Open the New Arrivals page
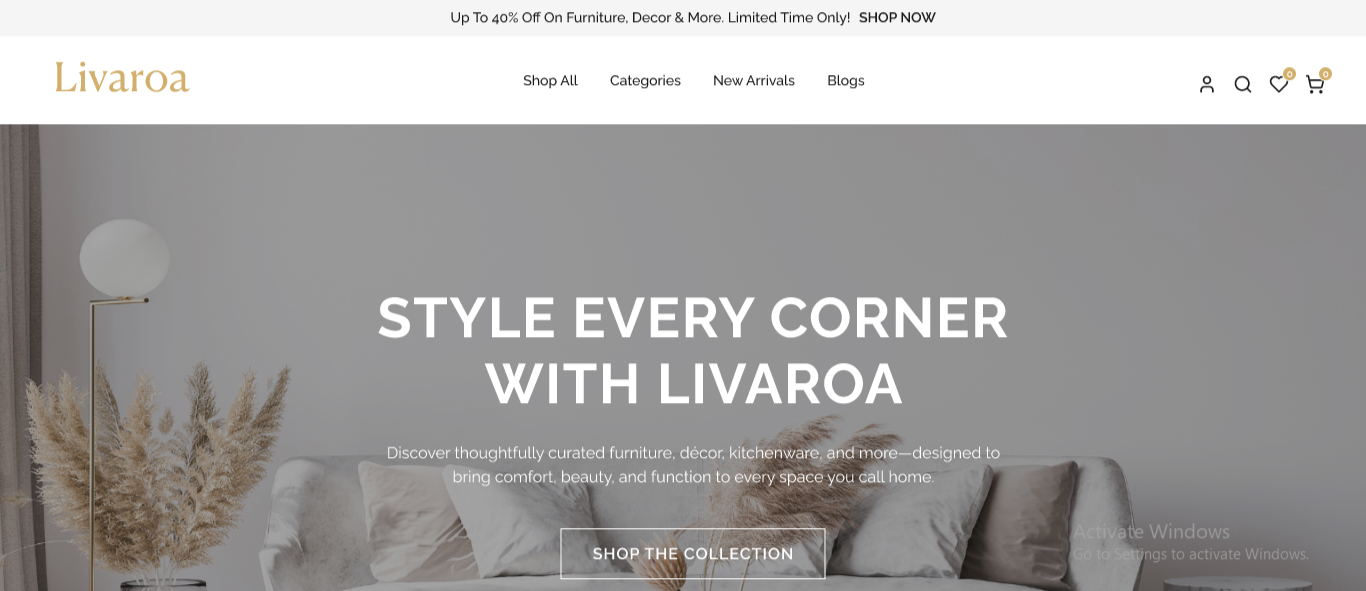Screen dimensions: 1366x591 (x=754, y=80)
